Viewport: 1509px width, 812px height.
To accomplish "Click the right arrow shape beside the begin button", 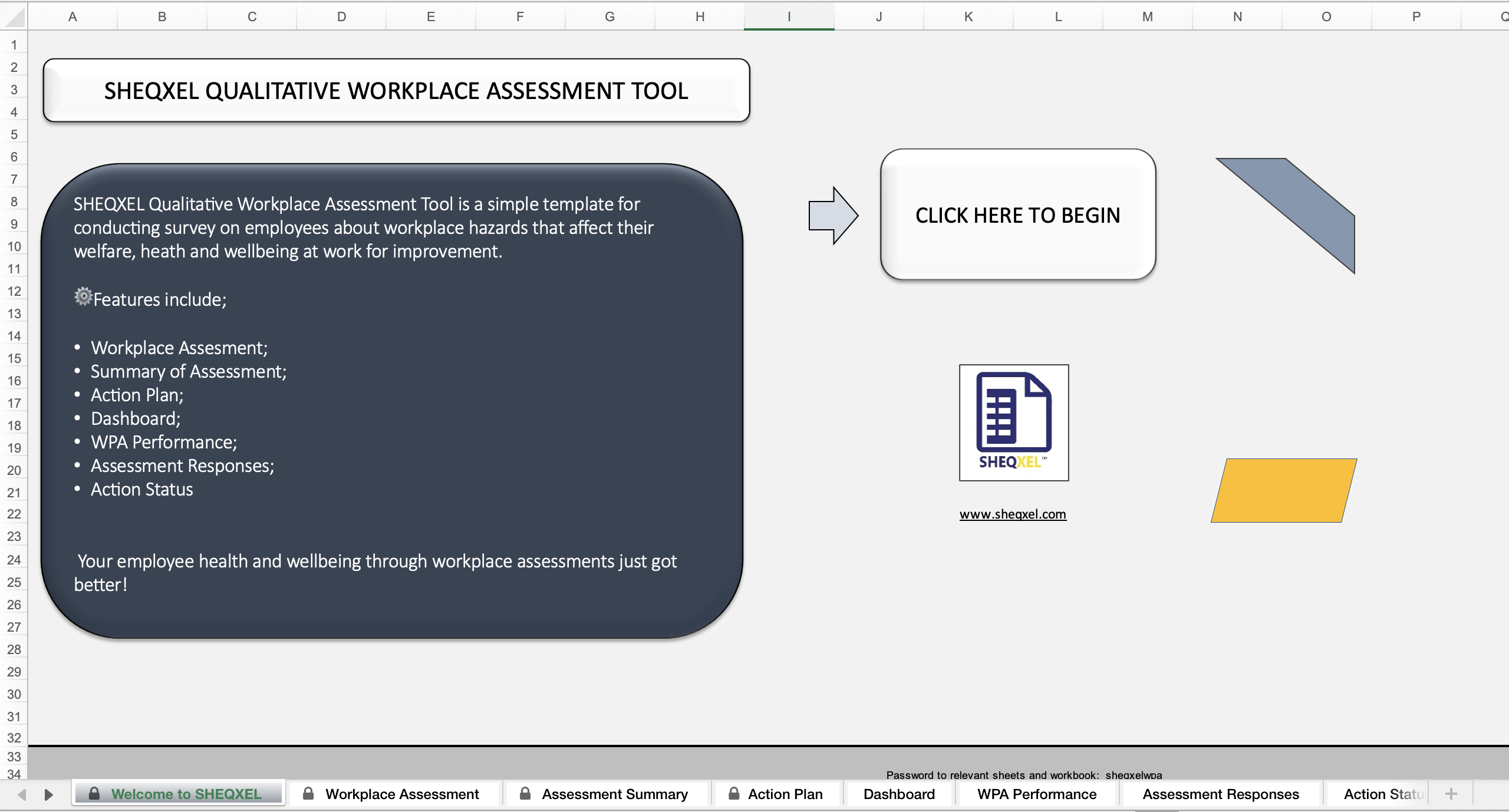I will click(833, 216).
